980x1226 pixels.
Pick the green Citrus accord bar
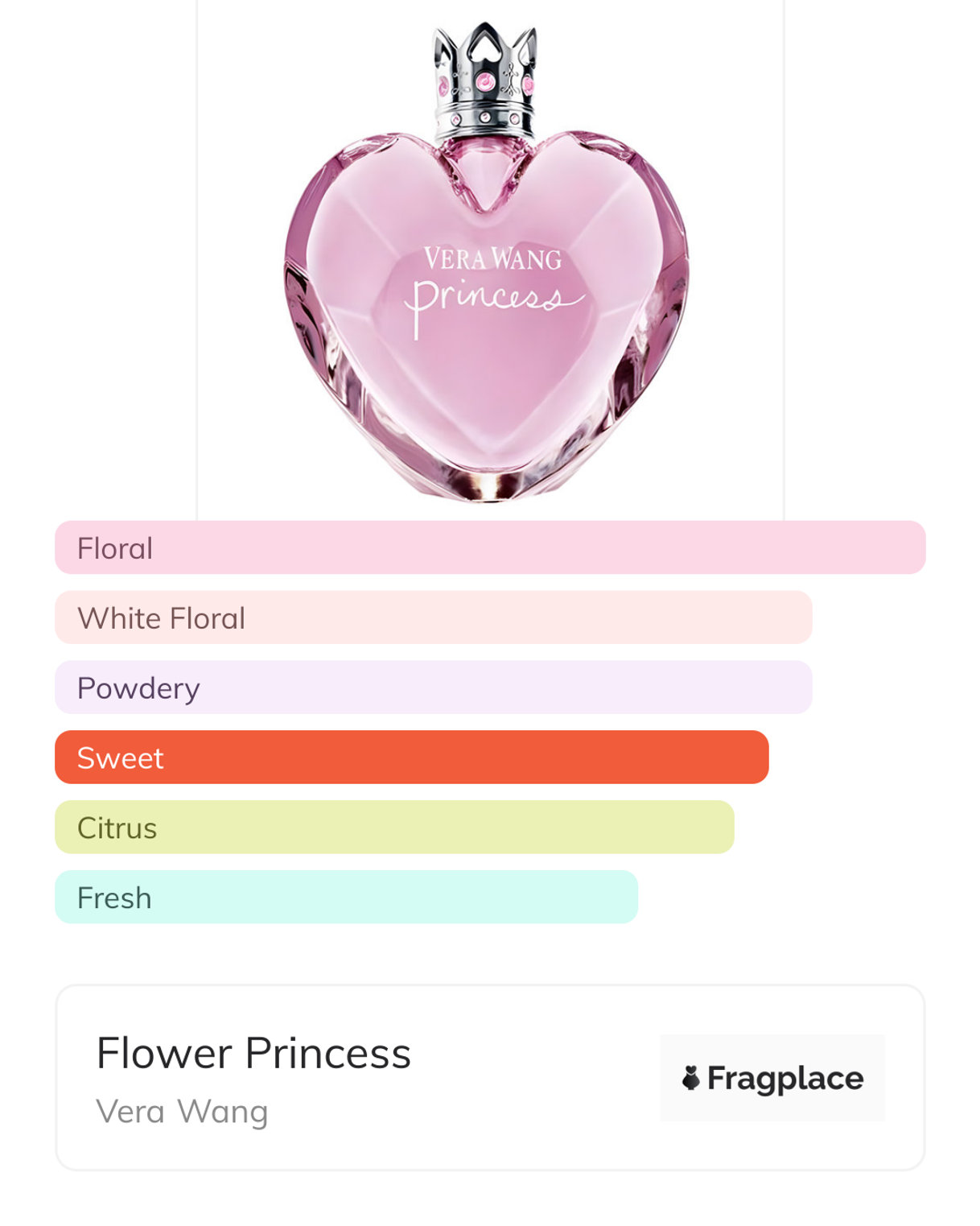394,828
